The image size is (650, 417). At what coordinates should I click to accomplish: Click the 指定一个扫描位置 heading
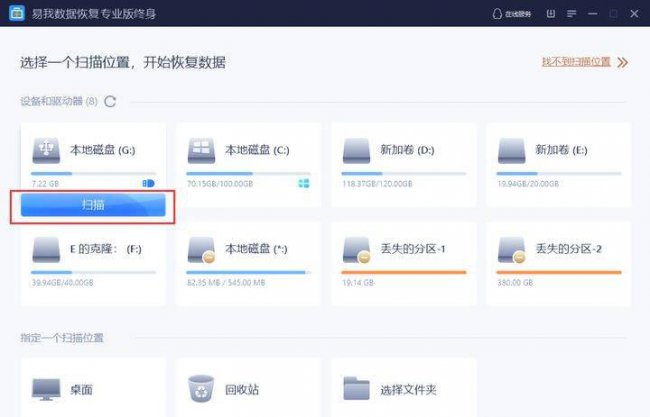62,338
